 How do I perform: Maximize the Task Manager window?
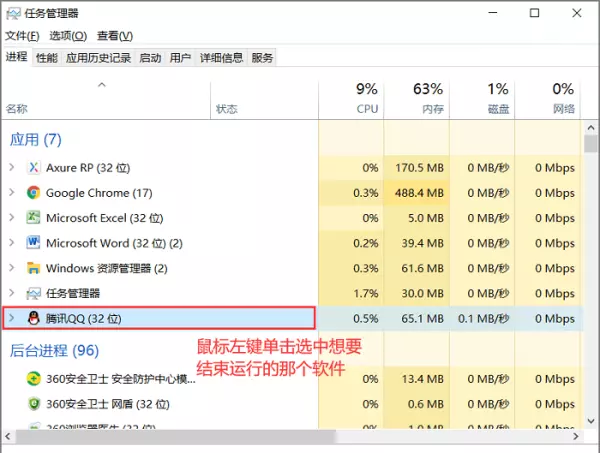point(535,13)
